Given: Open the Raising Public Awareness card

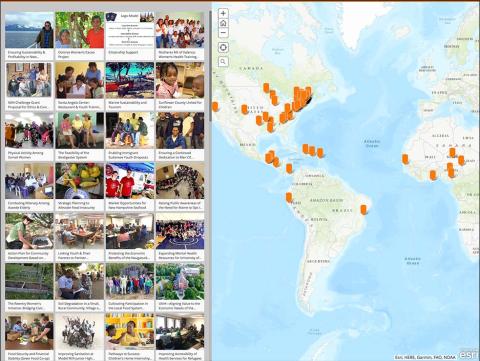Looking at the screenshot, I should click(x=180, y=187).
